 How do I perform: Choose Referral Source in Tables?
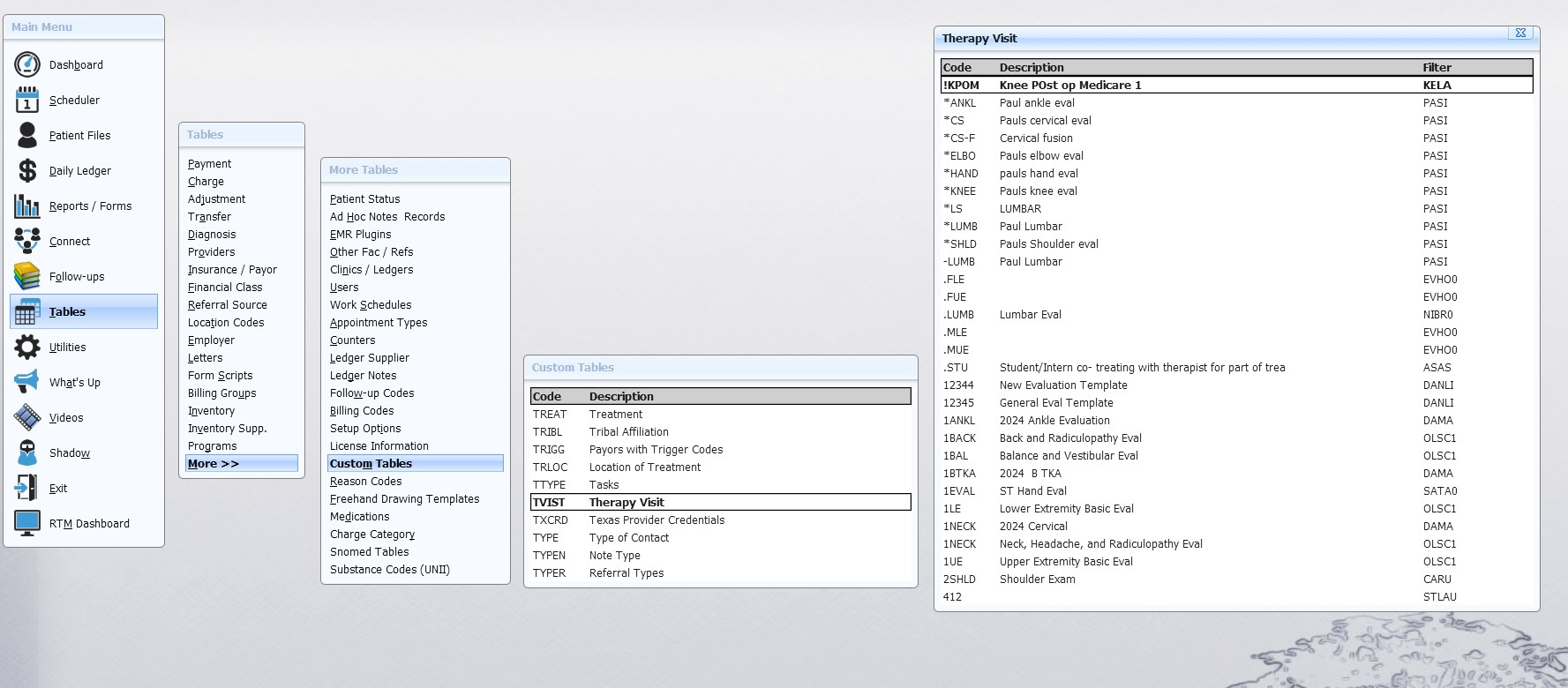pos(228,305)
